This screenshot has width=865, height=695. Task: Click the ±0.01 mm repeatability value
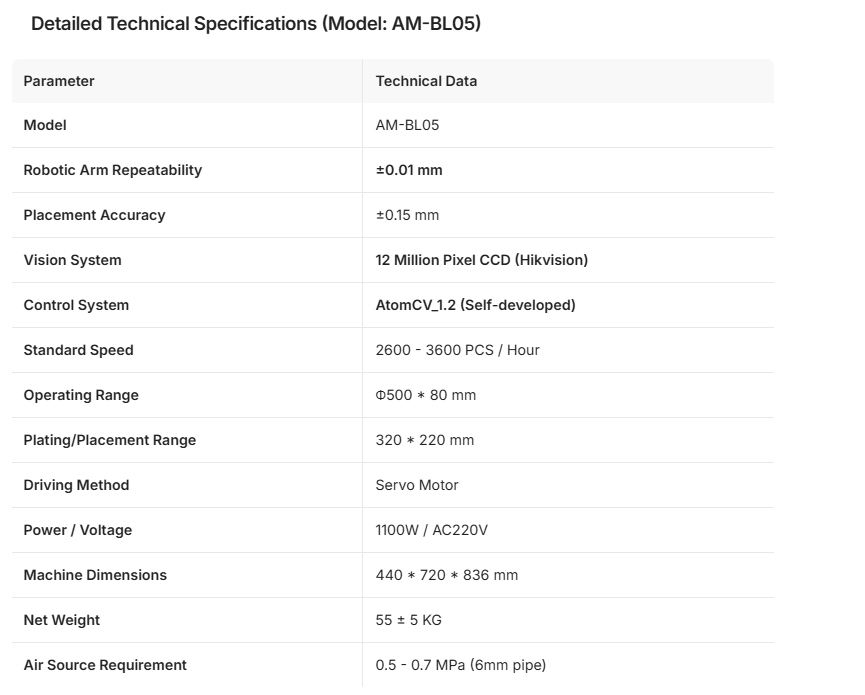point(409,170)
